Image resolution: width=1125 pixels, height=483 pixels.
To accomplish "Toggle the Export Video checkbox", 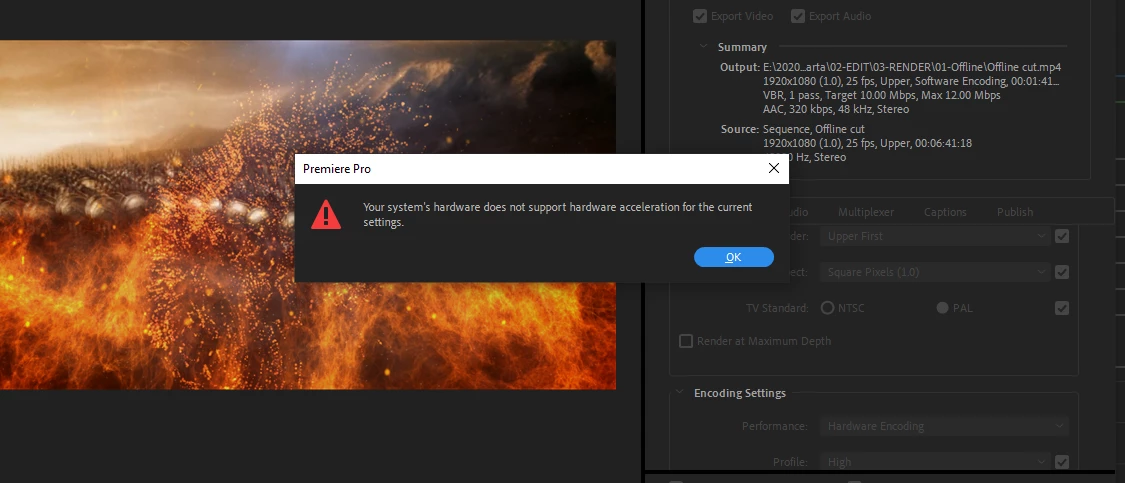I will click(x=700, y=16).
